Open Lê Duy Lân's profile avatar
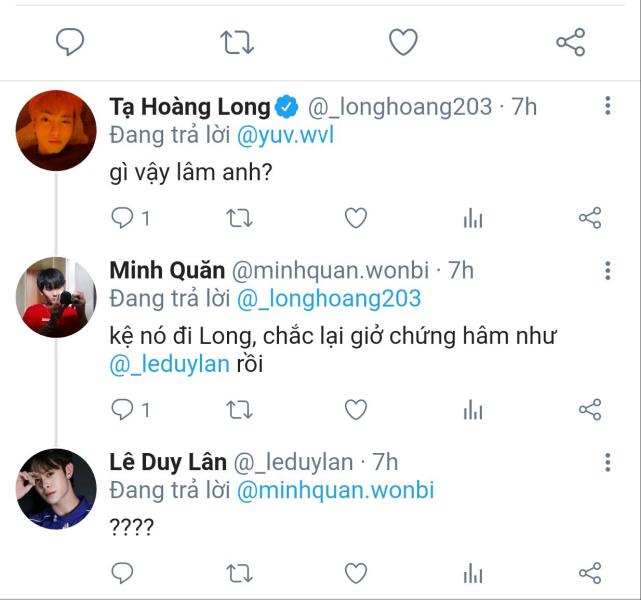Image resolution: width=641 pixels, height=600 pixels. click(x=57, y=489)
